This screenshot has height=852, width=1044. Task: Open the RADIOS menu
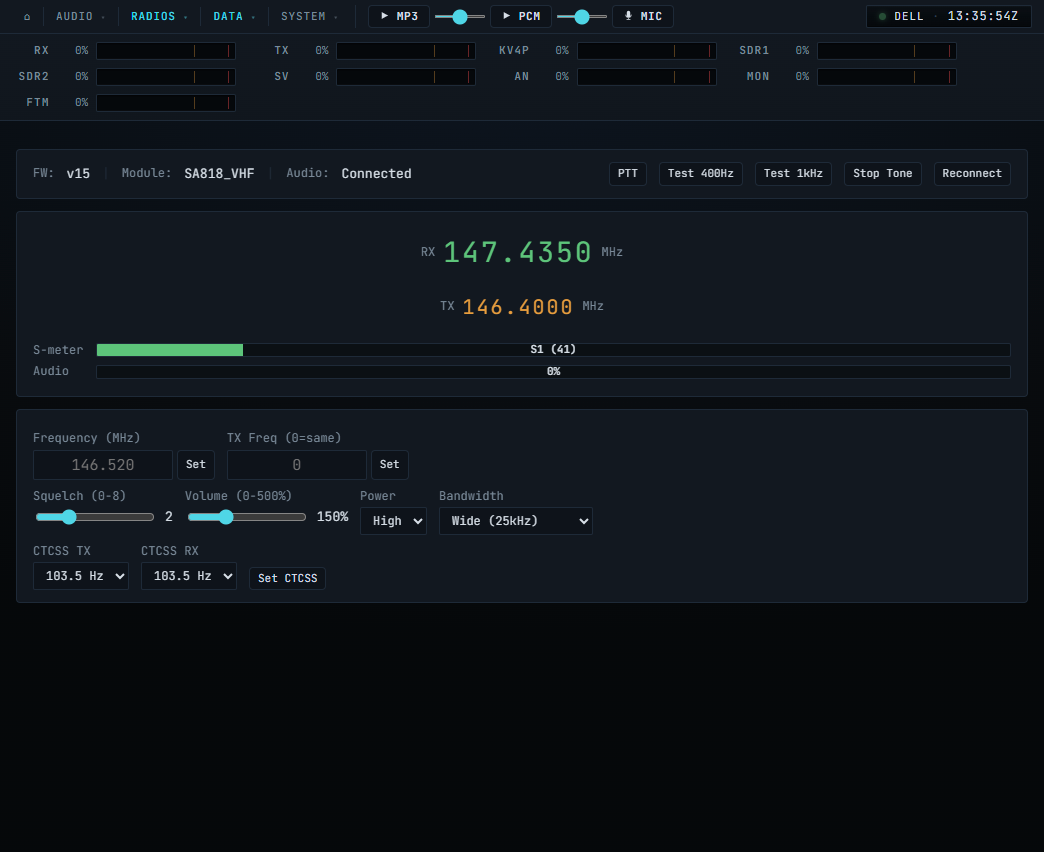click(x=159, y=17)
